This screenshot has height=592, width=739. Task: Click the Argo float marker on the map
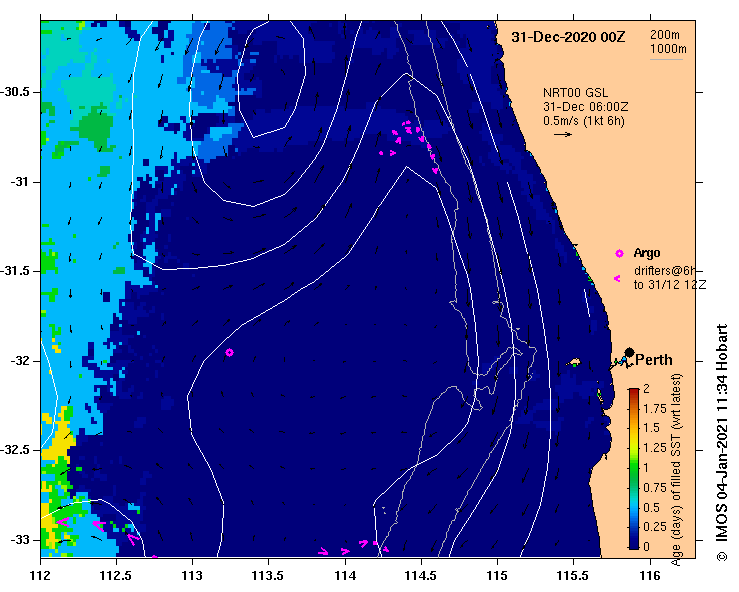click(x=230, y=353)
